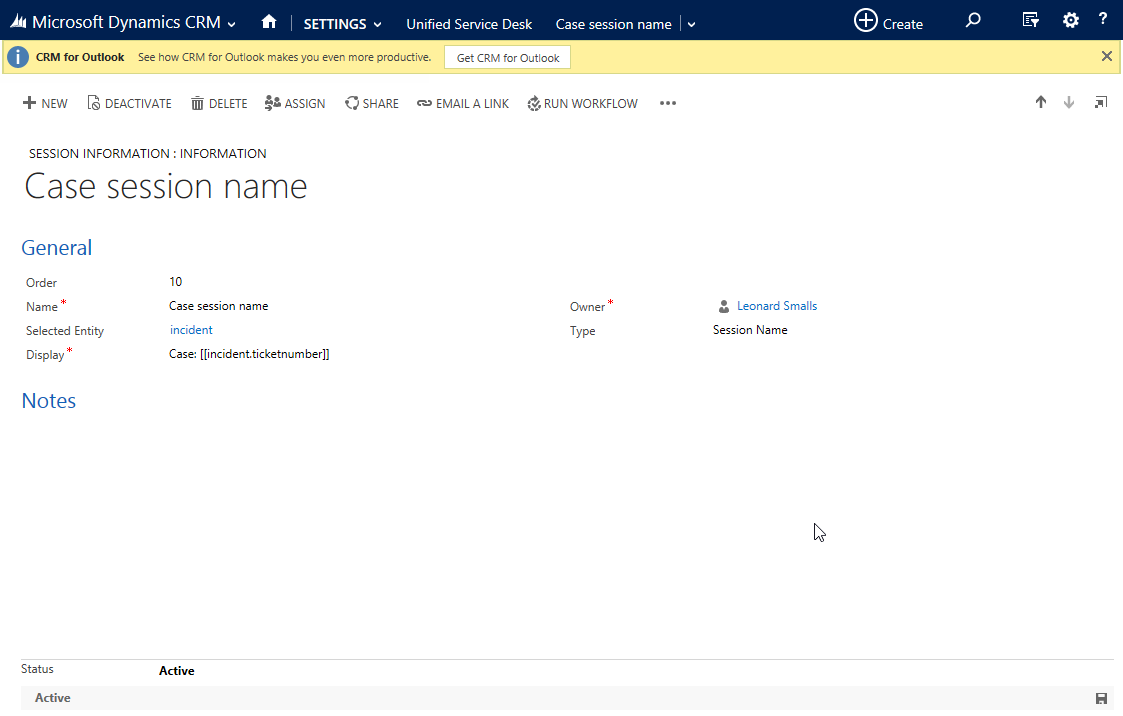This screenshot has width=1123, height=716.
Task: Open Unified Service Desk breadcrumb
Action: [469, 24]
